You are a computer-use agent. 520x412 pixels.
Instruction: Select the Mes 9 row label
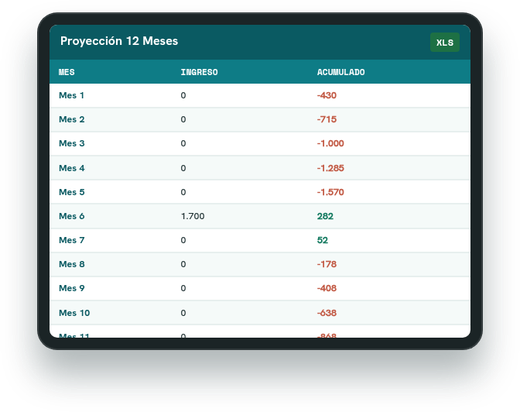[72, 288]
